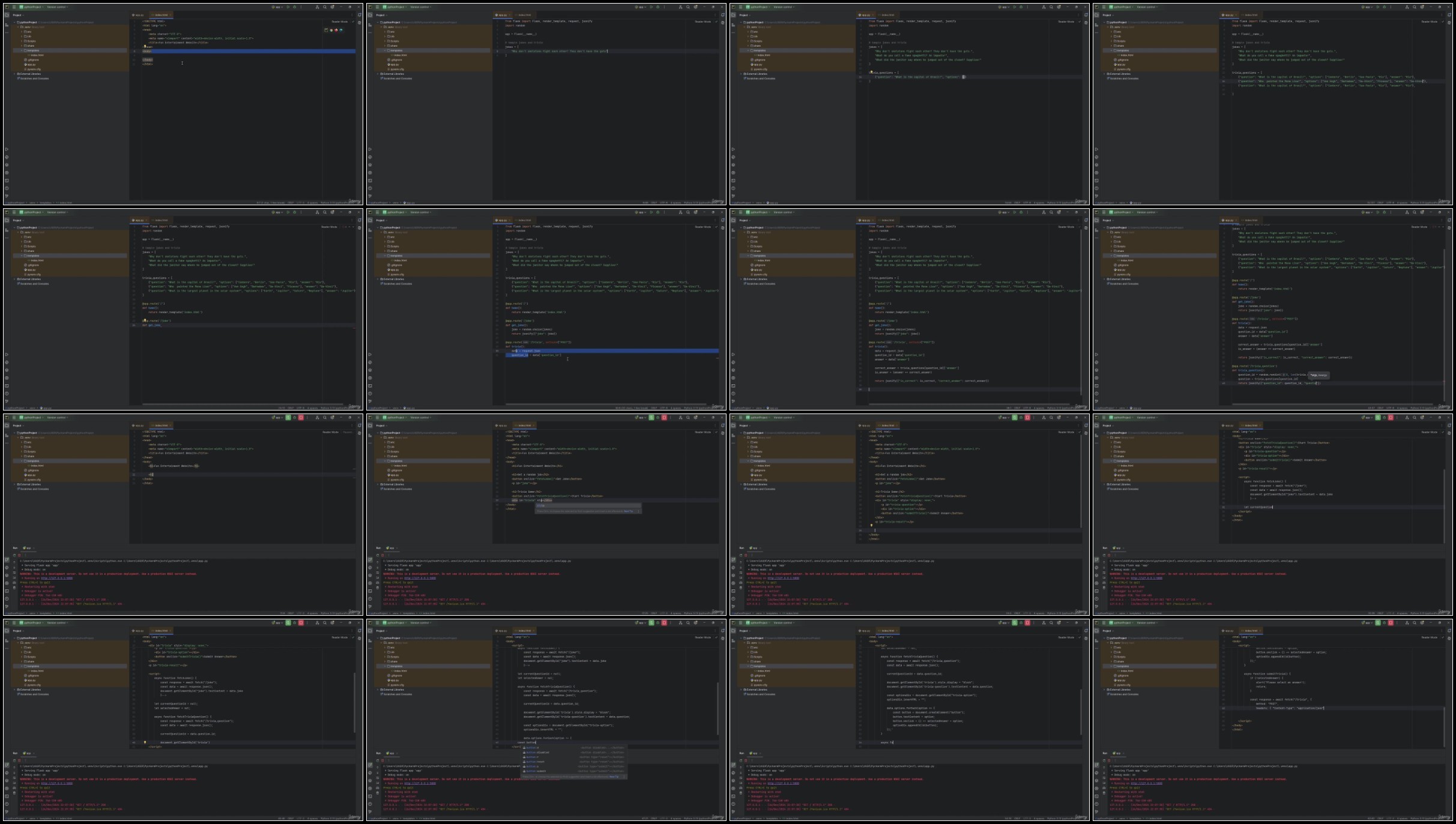This screenshot has height=824, width=1456.
Task: Open Search Everywhere magnifier in the first frame
Action: pyautogui.click(x=325, y=7)
